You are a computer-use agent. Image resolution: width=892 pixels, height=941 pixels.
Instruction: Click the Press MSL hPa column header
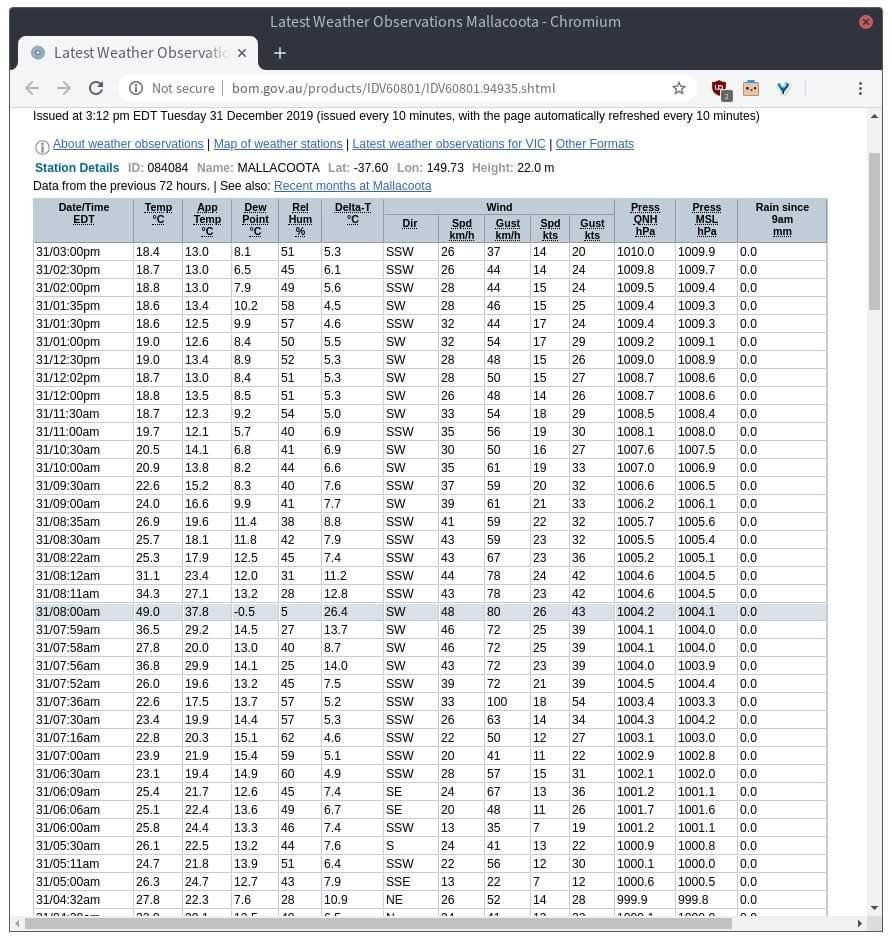(707, 220)
